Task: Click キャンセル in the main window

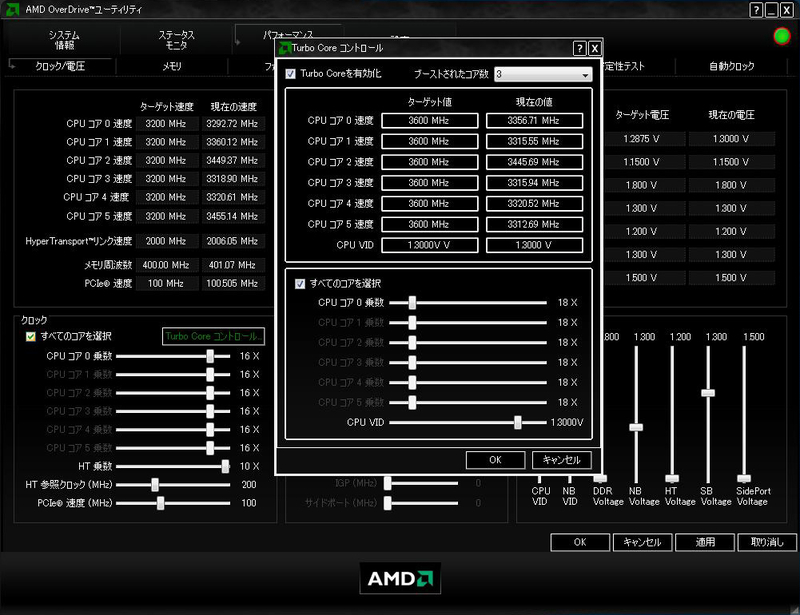Action: click(x=642, y=542)
